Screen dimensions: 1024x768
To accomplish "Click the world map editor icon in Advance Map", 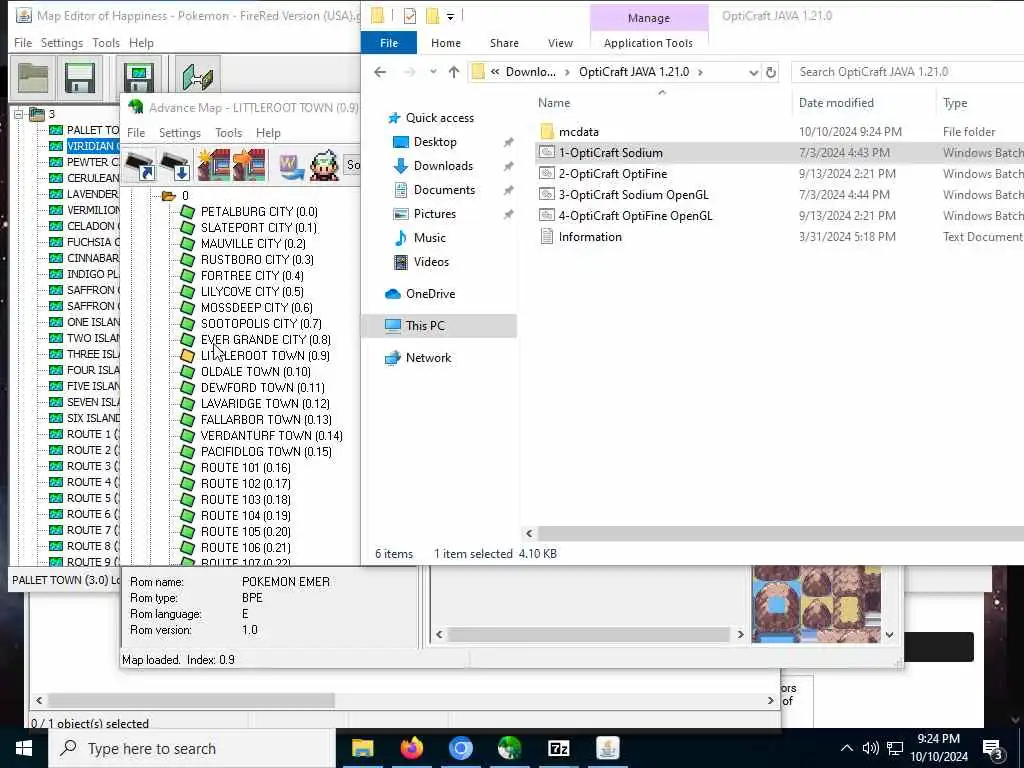I will 291,165.
